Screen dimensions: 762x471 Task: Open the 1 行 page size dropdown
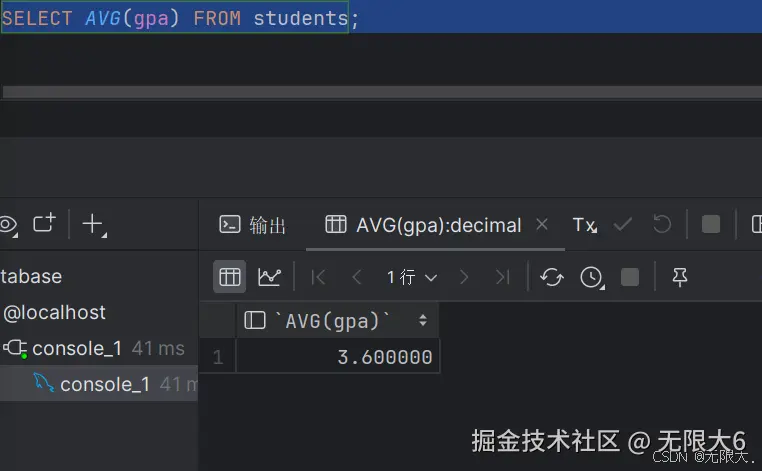pyautogui.click(x=412, y=278)
